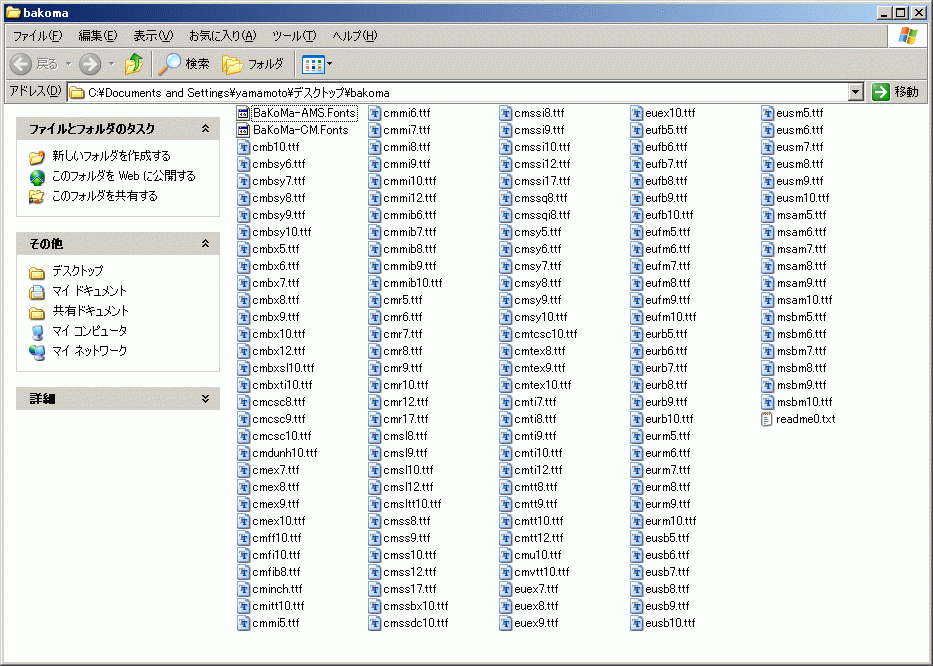This screenshot has width=933, height=666.
Task: Click the マイ ネットワーク icon in side panel
Action: tap(37, 352)
